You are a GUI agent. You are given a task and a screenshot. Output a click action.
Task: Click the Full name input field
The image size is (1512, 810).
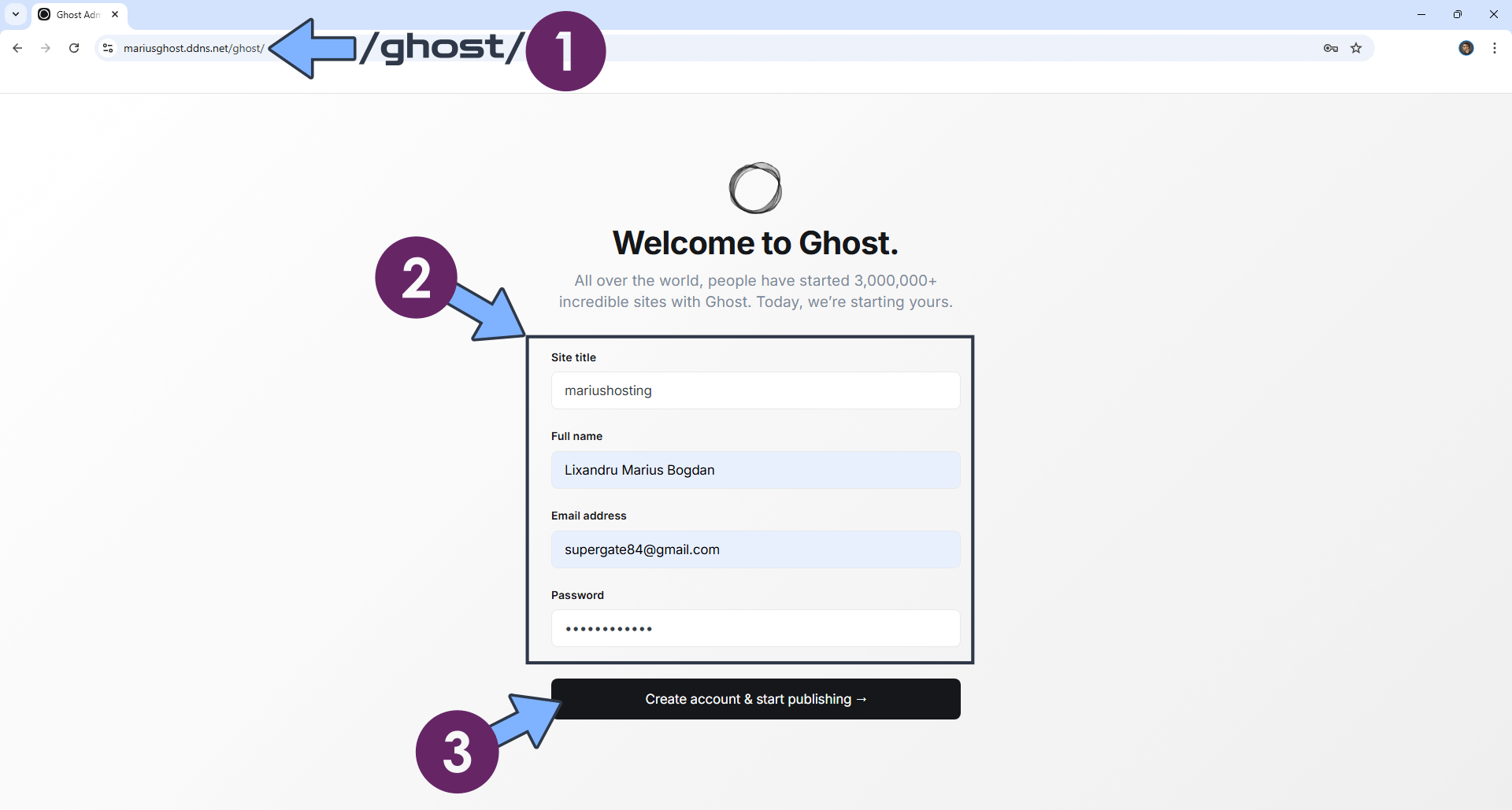755,470
